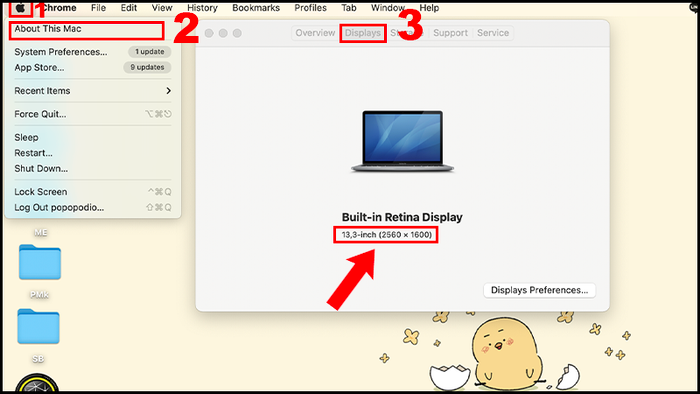This screenshot has width=700, height=394.
Task: Open the View menu
Action: point(162,8)
